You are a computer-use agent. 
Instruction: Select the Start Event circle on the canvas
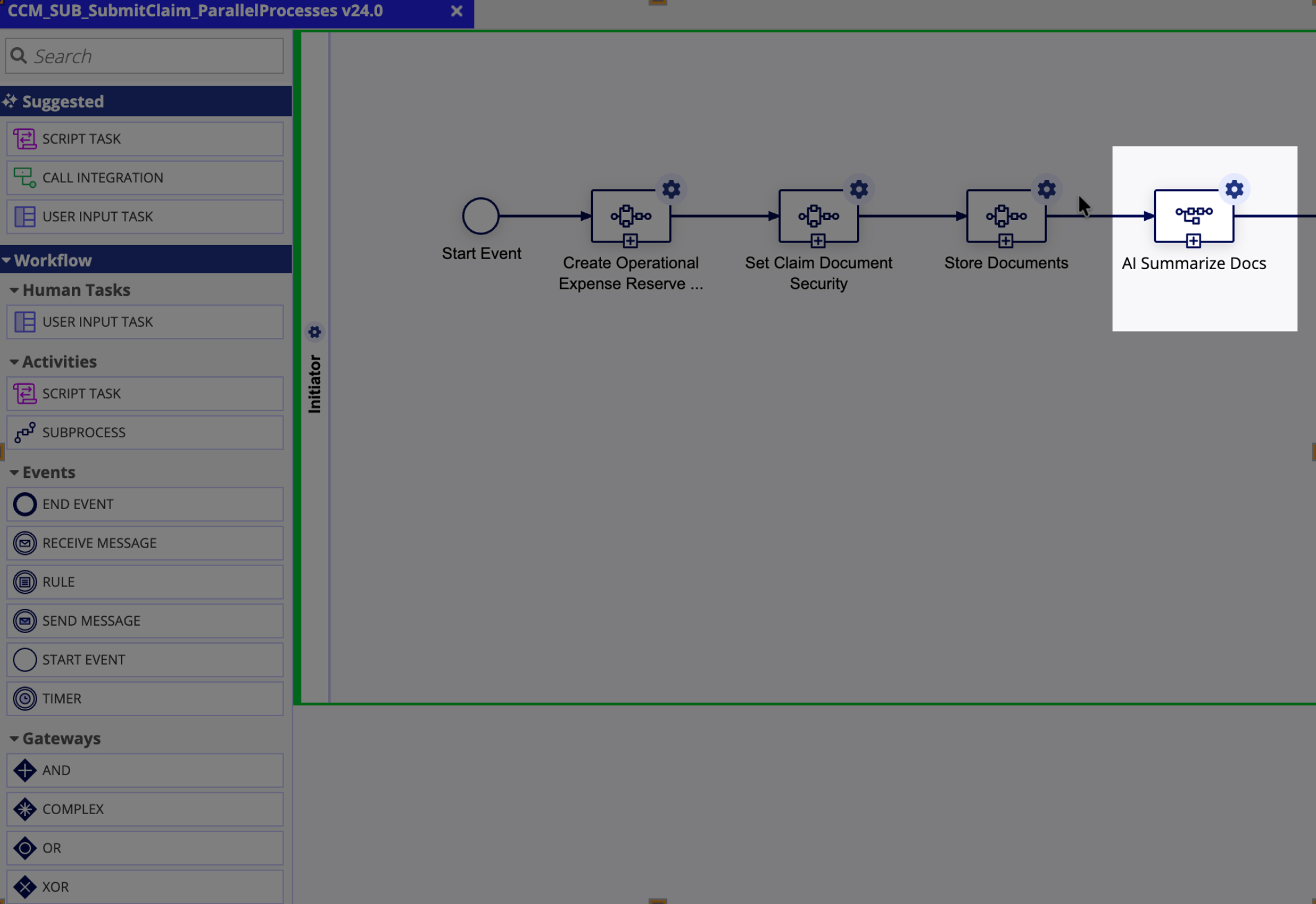click(481, 216)
